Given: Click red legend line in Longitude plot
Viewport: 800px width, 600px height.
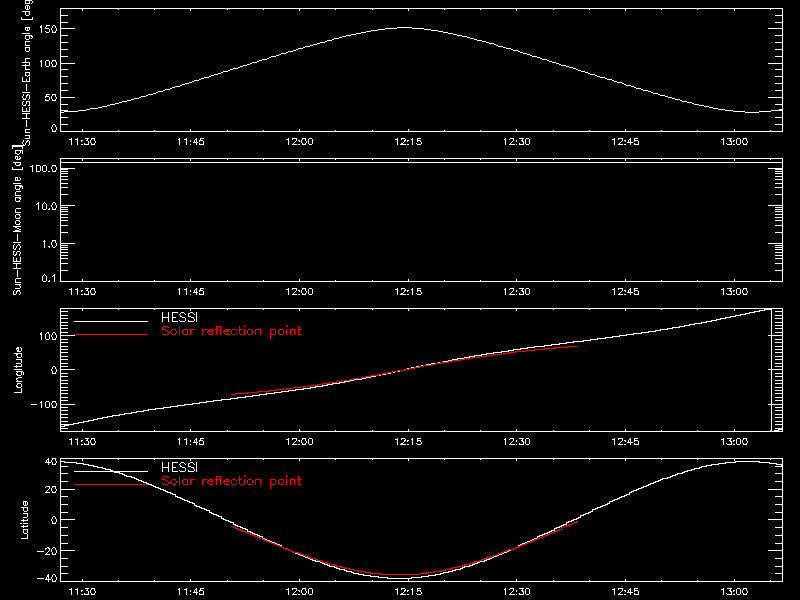Looking at the screenshot, I should click(111, 335).
